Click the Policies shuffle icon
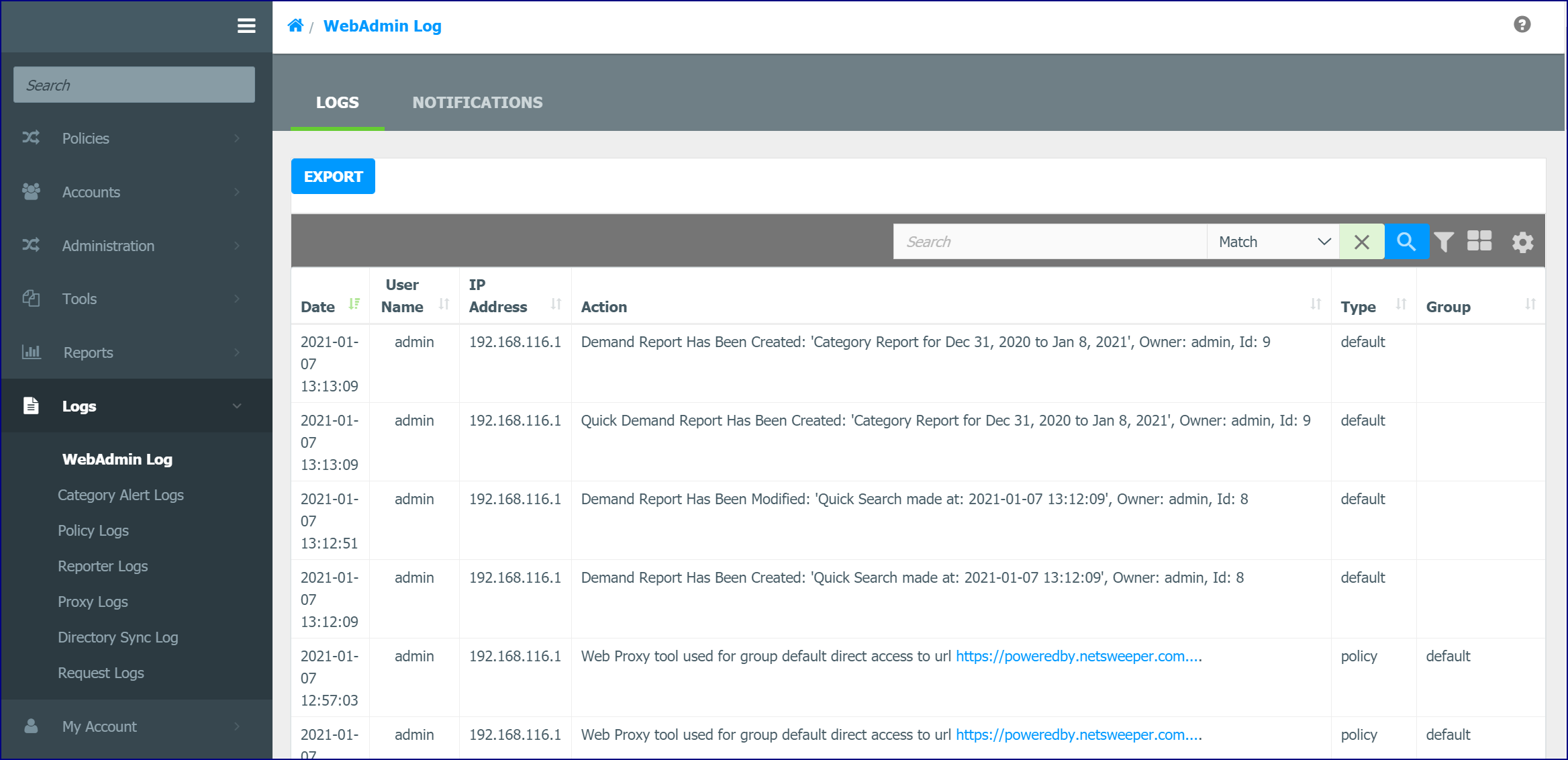This screenshot has height=760, width=1568. pos(31,138)
